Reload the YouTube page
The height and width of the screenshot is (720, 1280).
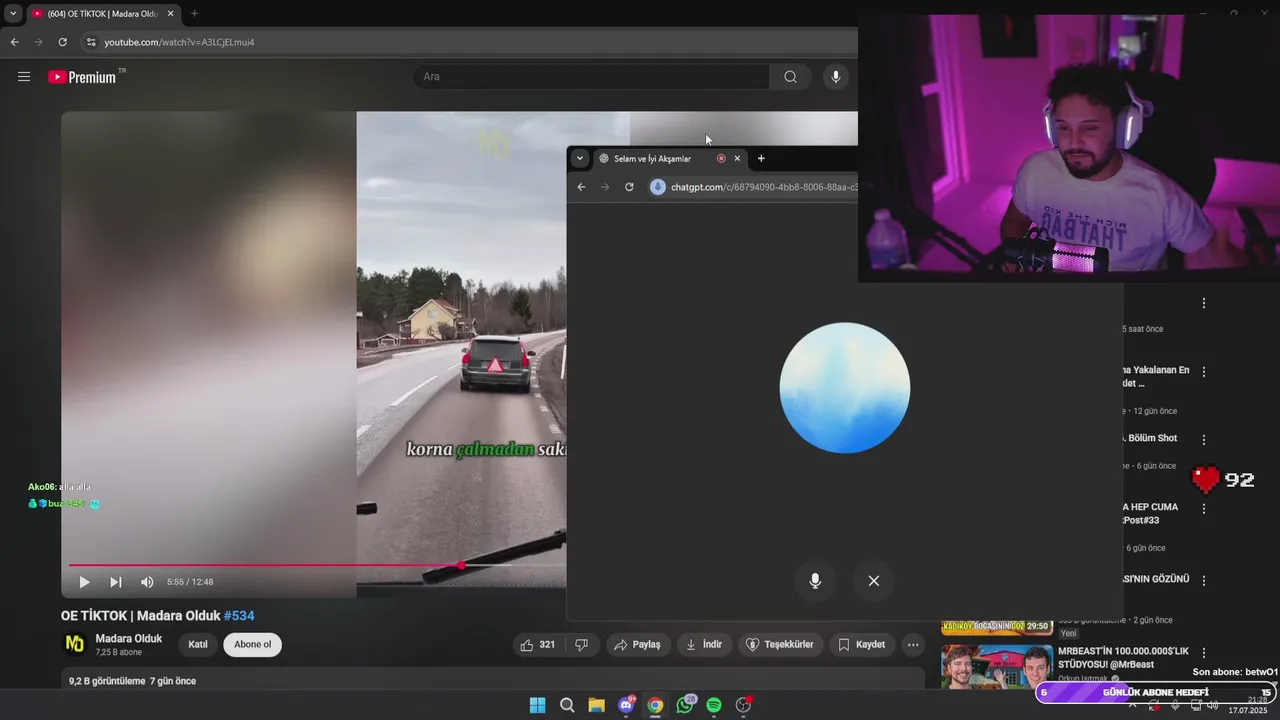point(62,42)
